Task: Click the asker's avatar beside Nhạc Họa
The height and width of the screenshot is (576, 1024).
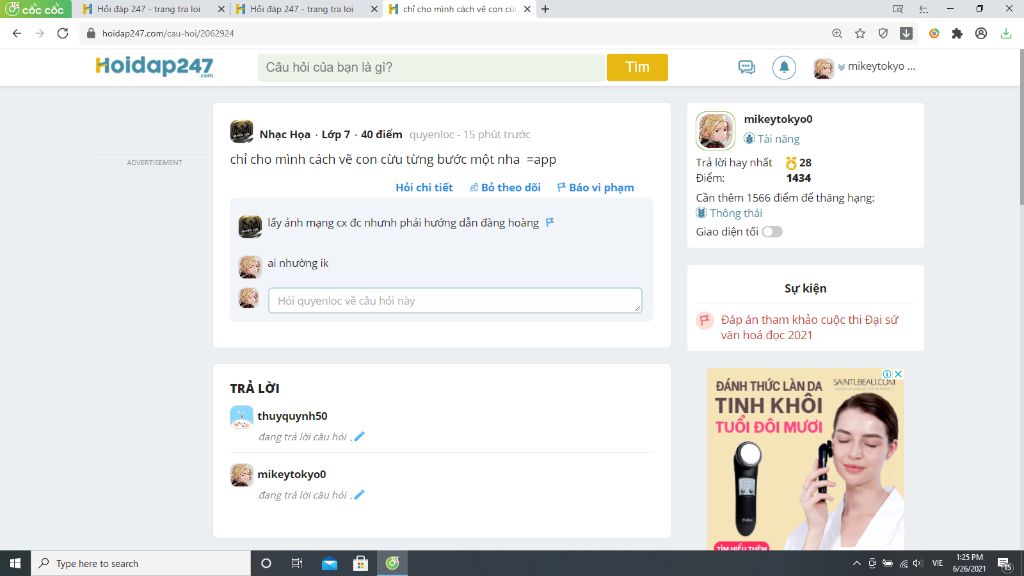Action: tap(242, 132)
